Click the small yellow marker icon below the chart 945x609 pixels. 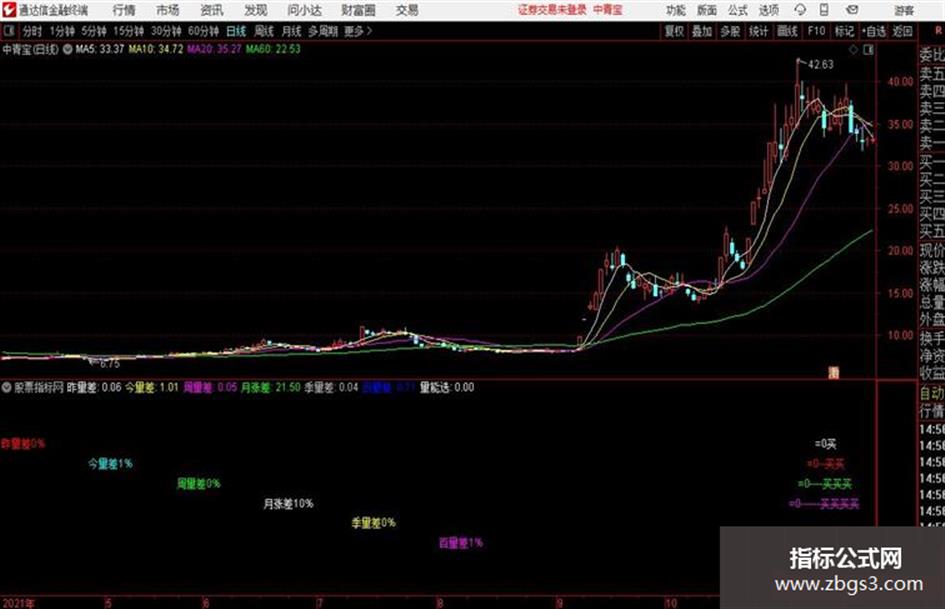(834, 373)
